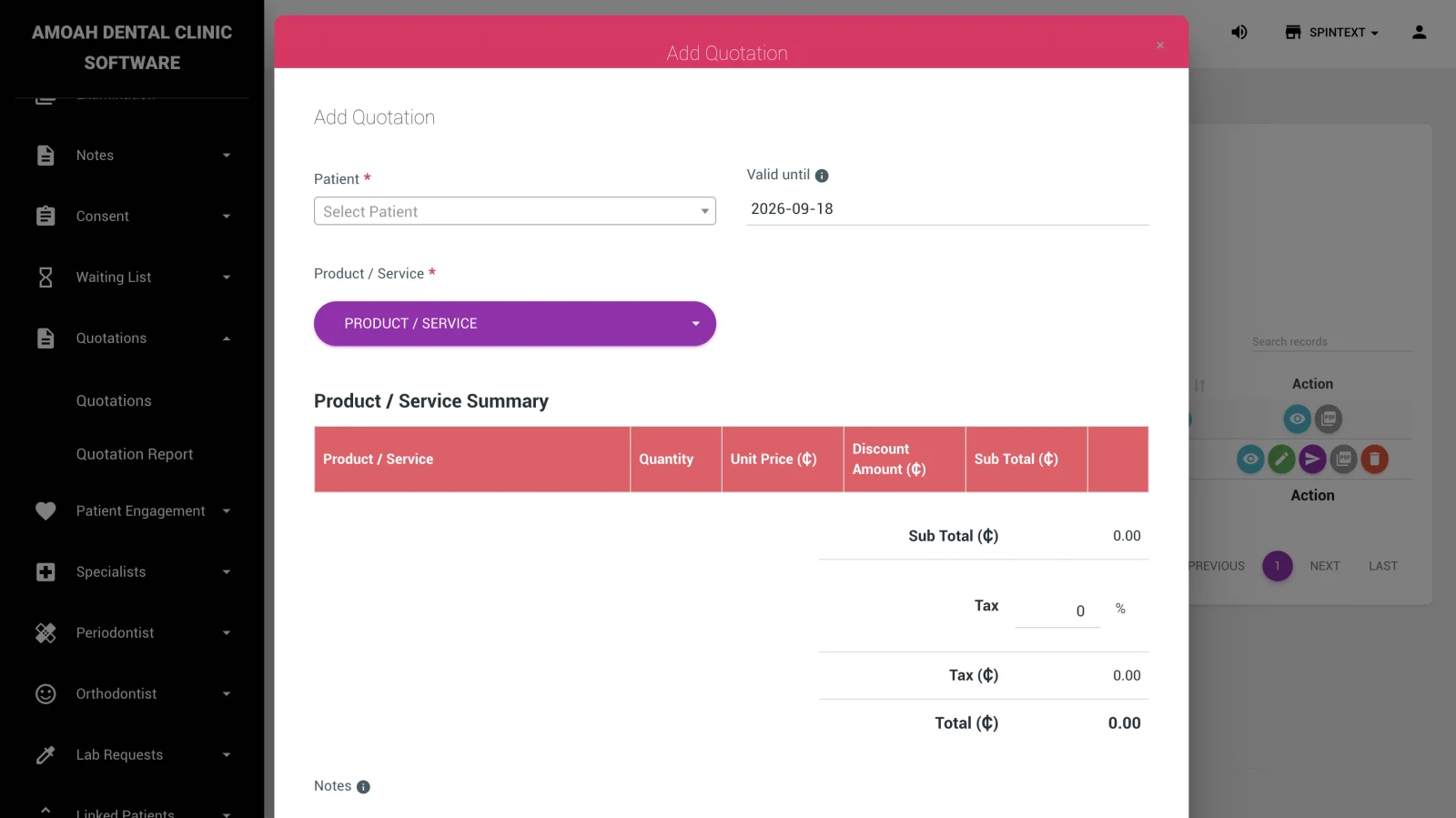Click the Orthodontist smiley face icon
The height and width of the screenshot is (818, 1456).
[x=45, y=694]
